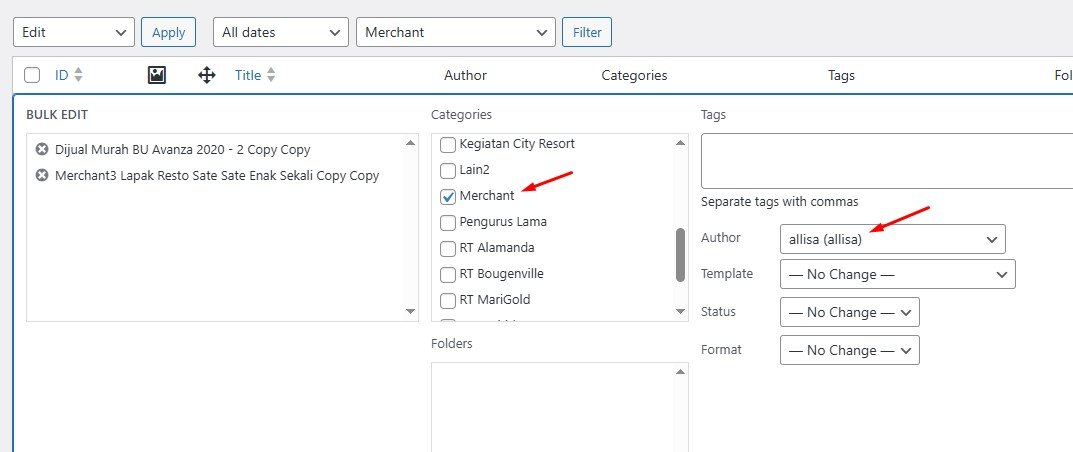
Task: Remove Merchant3 Lapak Resto post from bulk edit
Action: 42,176
